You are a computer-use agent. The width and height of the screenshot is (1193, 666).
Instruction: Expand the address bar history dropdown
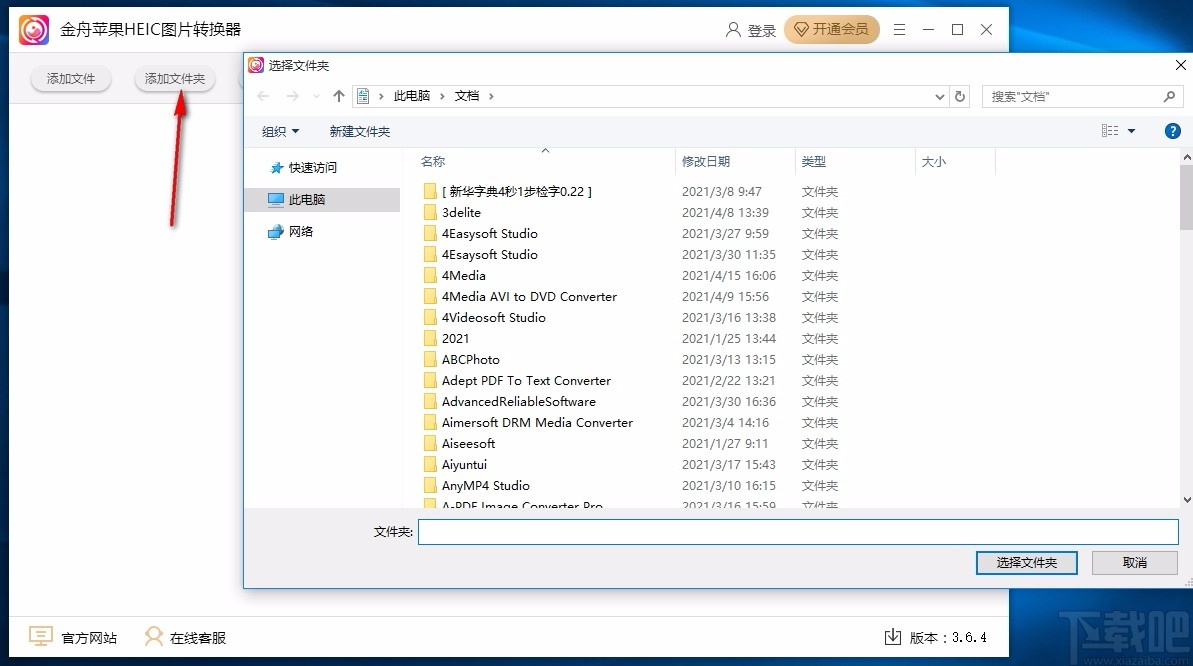tap(938, 96)
